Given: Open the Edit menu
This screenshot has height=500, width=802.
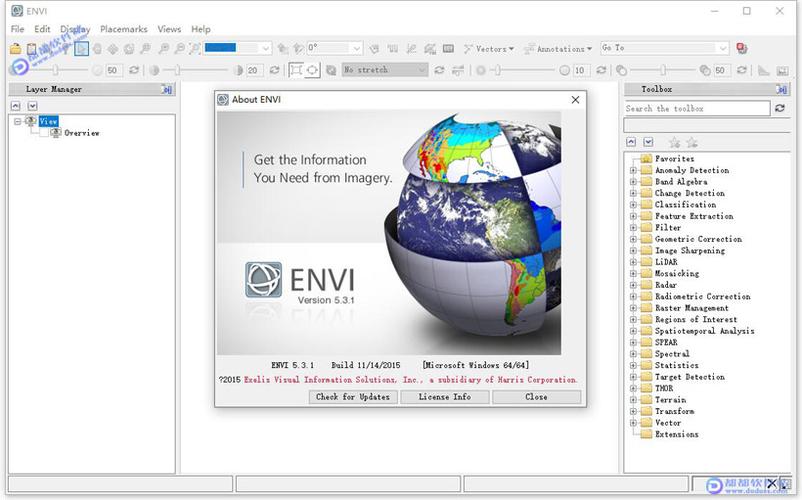Looking at the screenshot, I should point(42,29).
